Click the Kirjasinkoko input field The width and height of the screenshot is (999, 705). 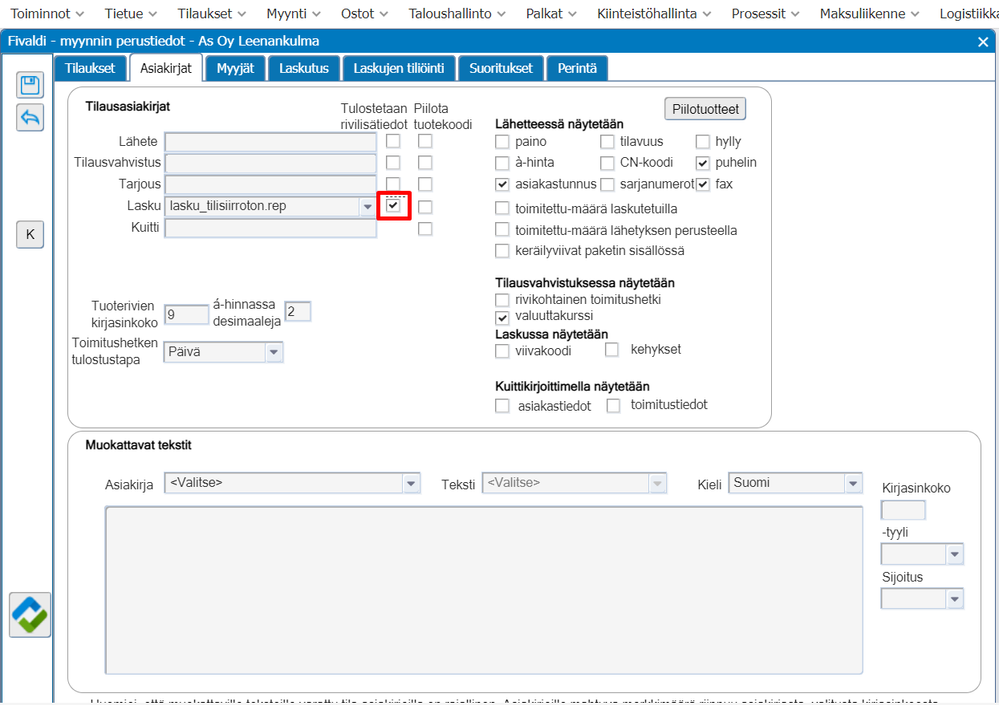(903, 510)
